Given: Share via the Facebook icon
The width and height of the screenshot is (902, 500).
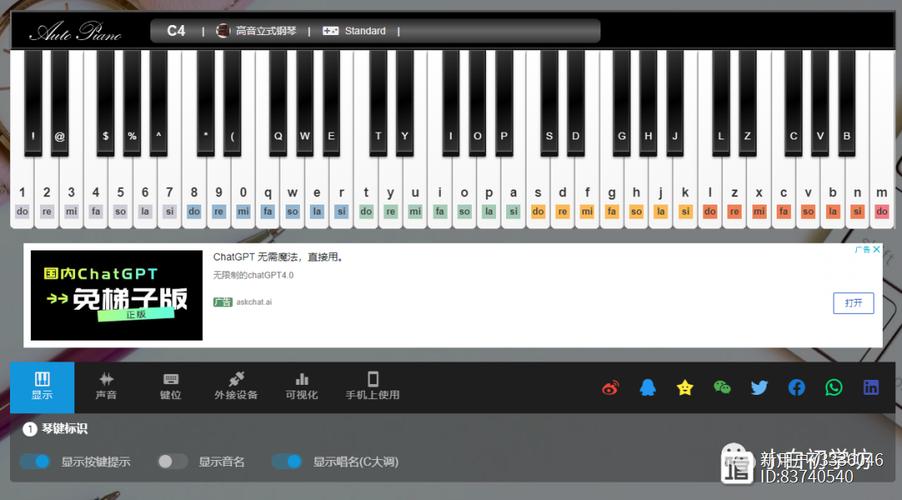Looking at the screenshot, I should (x=796, y=388).
